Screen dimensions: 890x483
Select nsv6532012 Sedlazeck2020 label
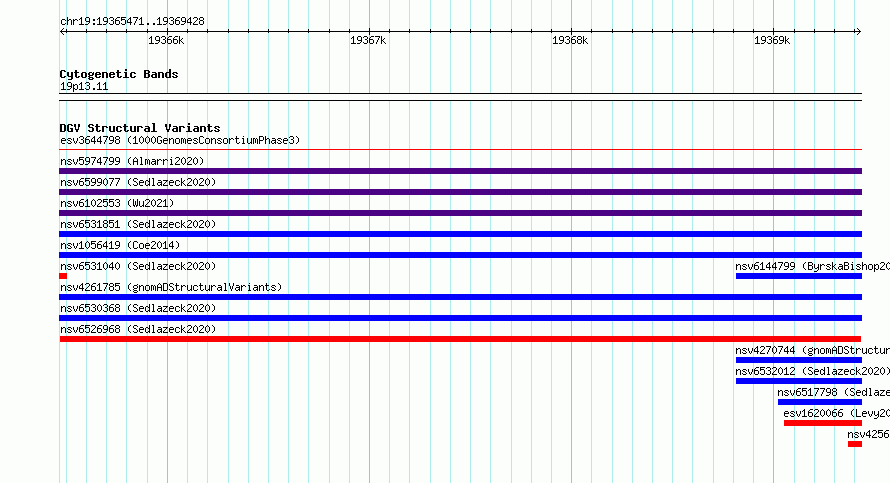coord(812,371)
